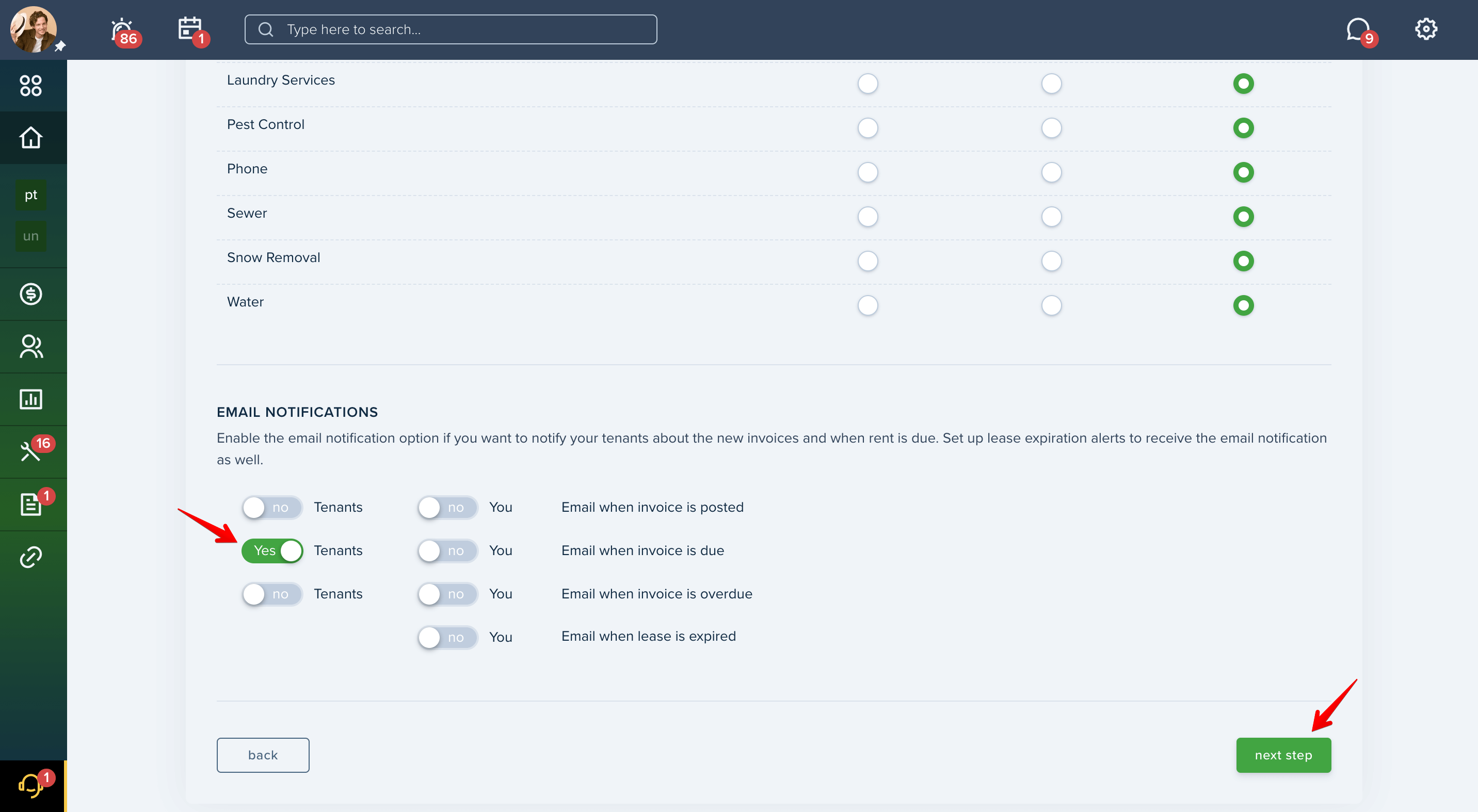
Task: Select the 'pt' sidebar item
Action: click(31, 195)
